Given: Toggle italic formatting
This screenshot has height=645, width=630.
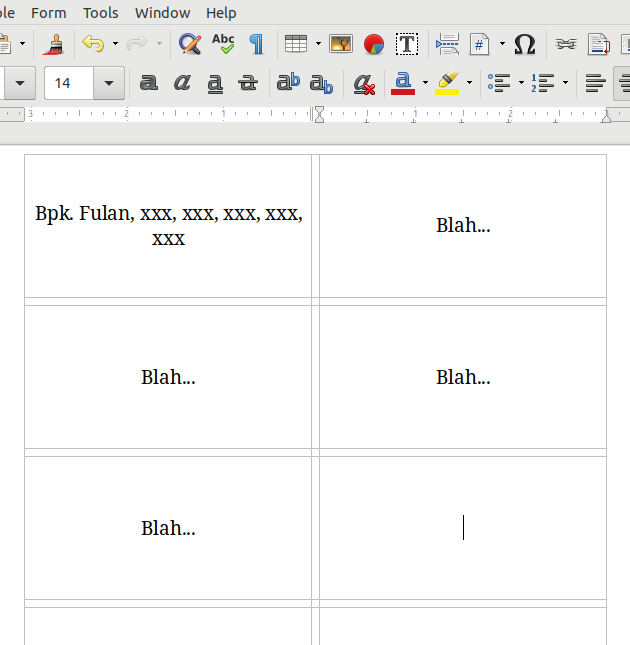Looking at the screenshot, I should (182, 83).
